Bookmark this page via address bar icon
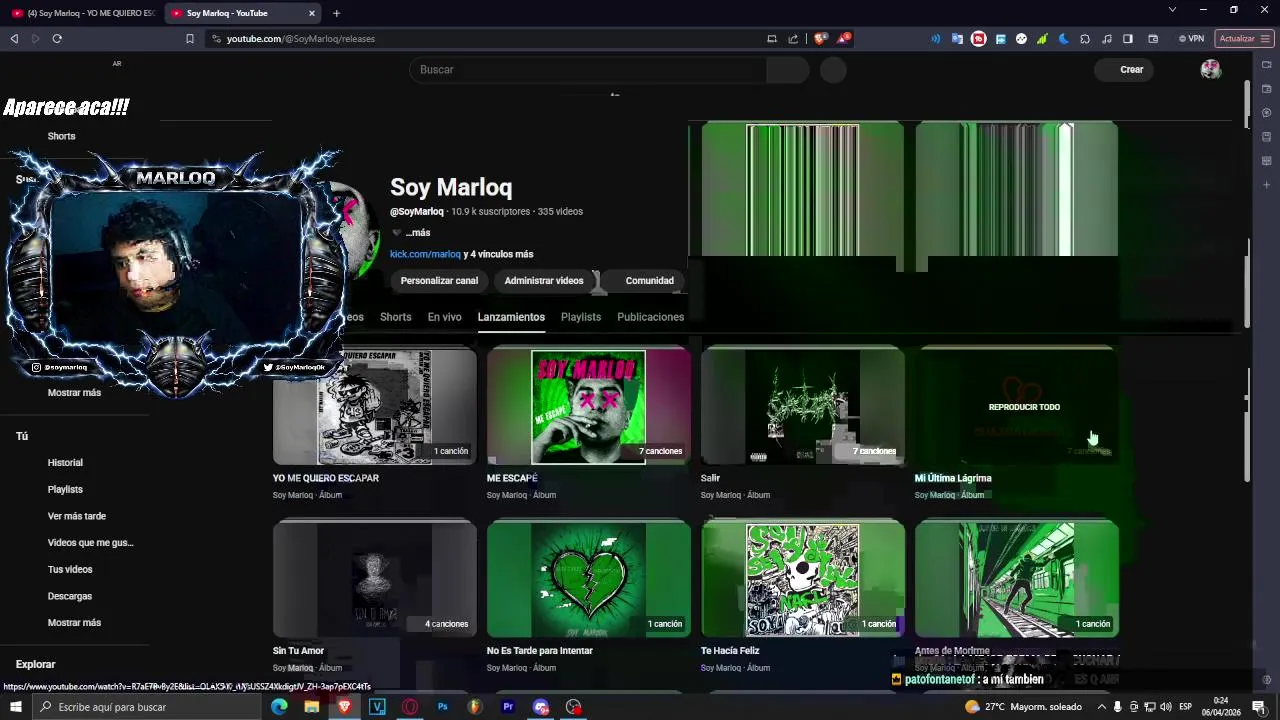The height and width of the screenshot is (720, 1280). 190,39
